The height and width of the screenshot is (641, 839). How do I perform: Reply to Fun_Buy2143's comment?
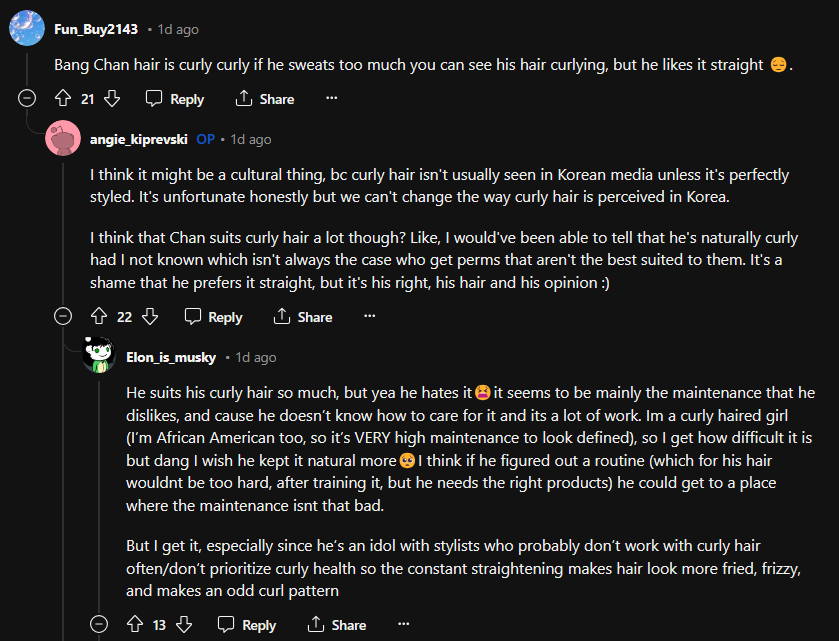[175, 99]
